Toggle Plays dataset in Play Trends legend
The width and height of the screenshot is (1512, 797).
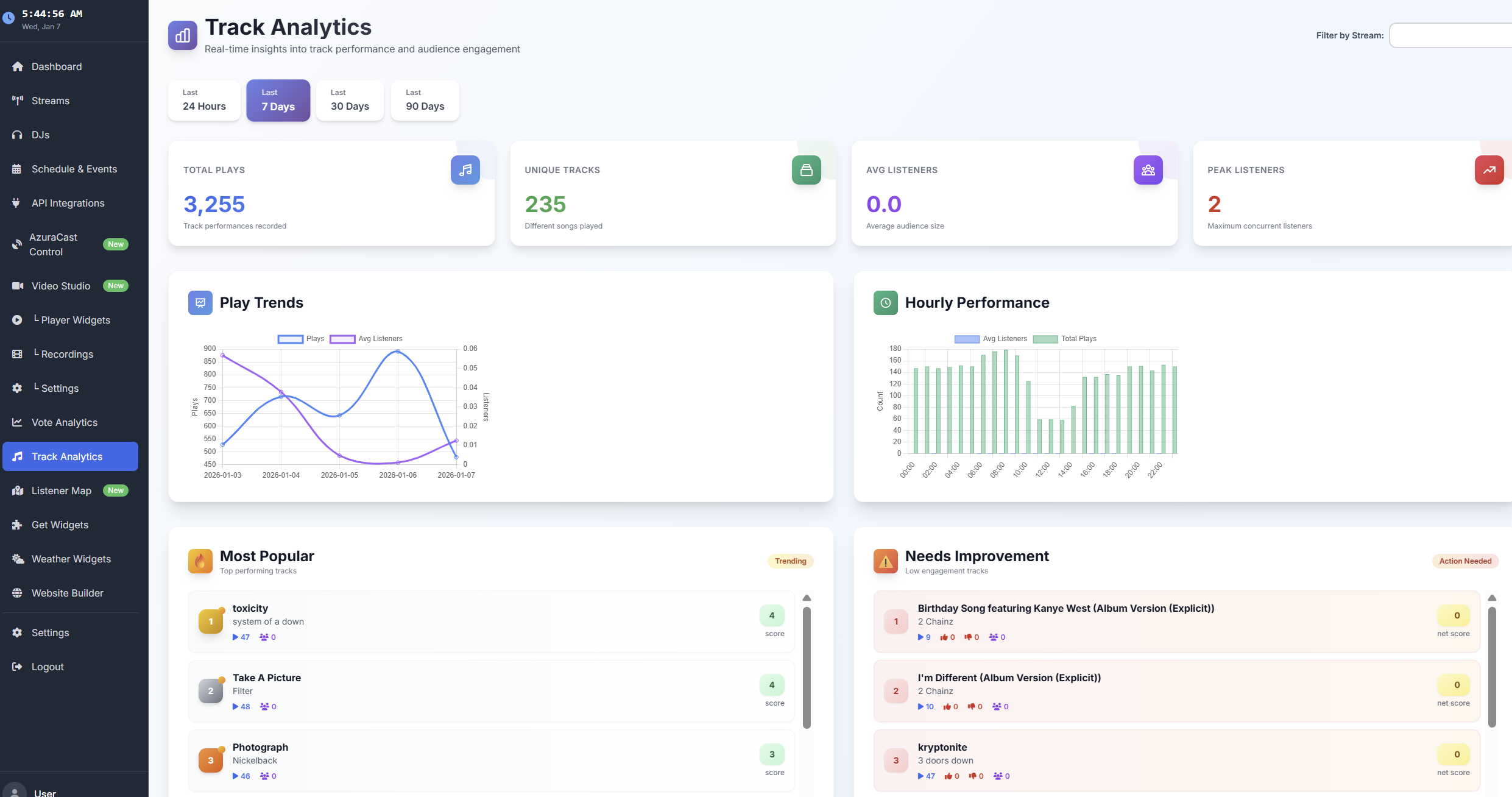pos(301,339)
